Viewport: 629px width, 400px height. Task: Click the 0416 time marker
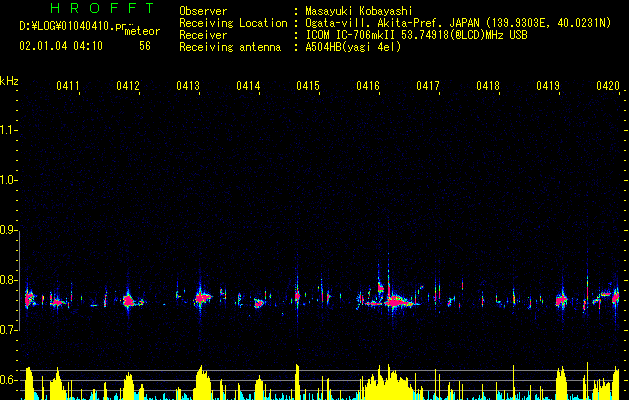[368, 86]
